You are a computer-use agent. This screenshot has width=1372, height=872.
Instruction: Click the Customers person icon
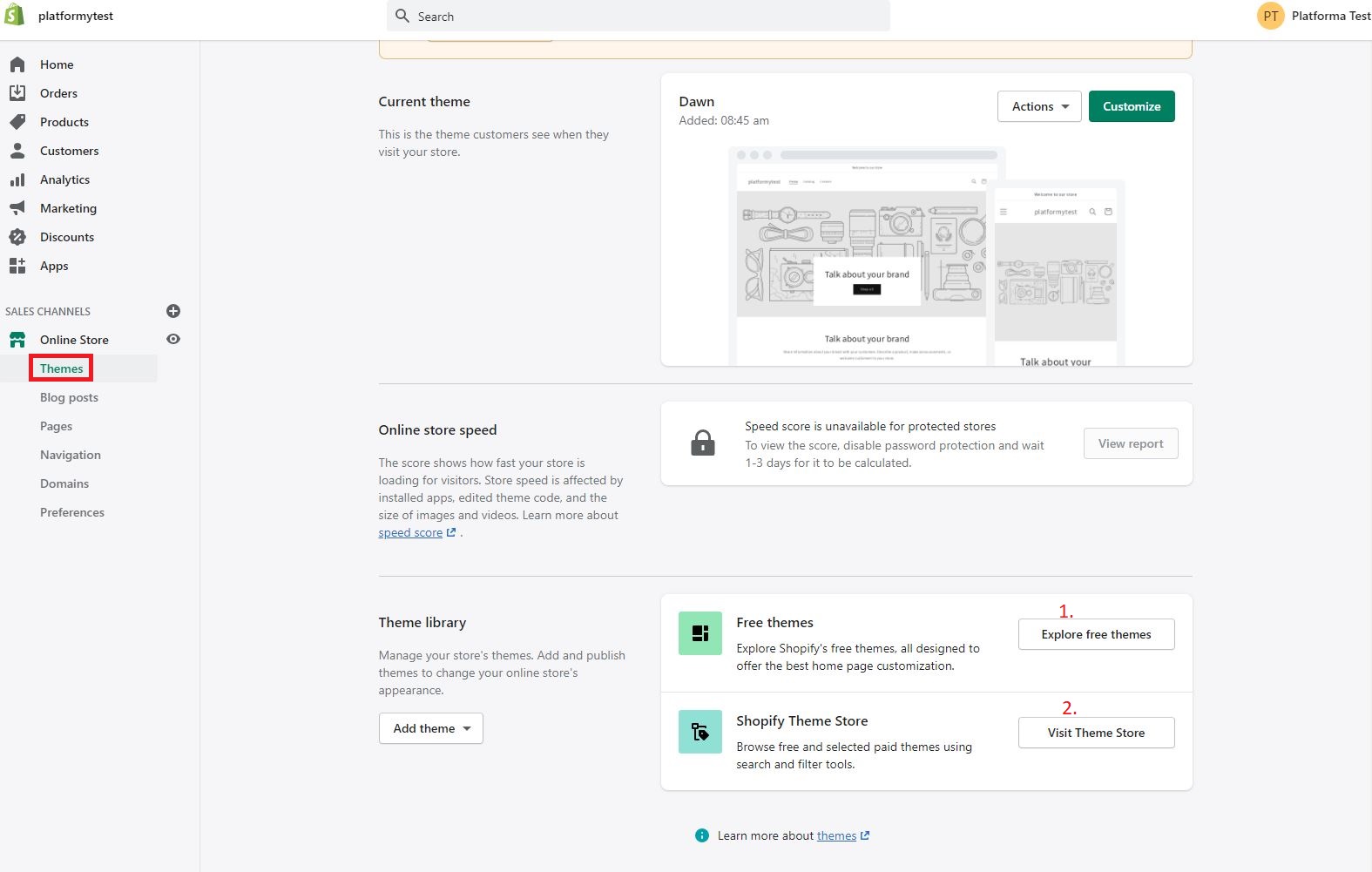pos(17,151)
